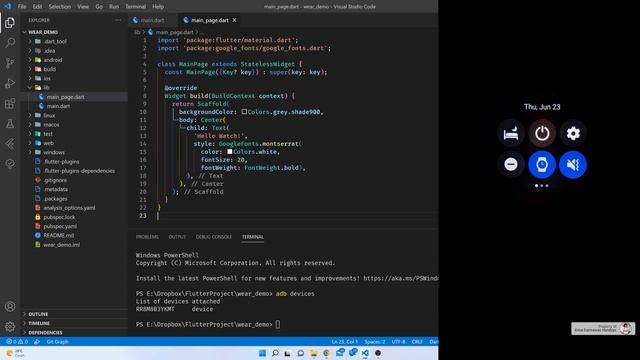Screen dimensions: 640x360
Task: Open Run and Debug view
Action: click(10, 83)
